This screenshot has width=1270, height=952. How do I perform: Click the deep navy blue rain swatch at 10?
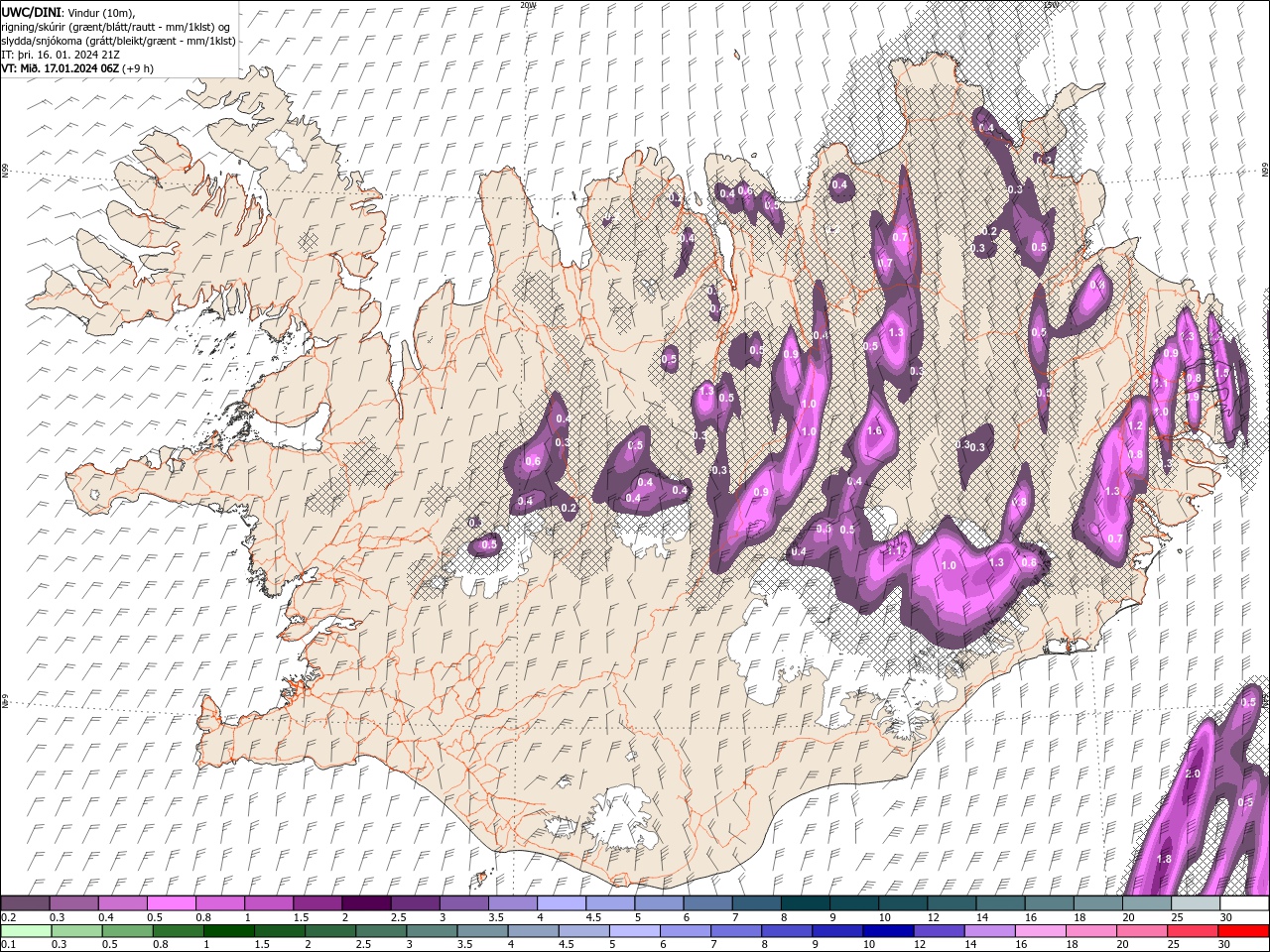tap(889, 931)
